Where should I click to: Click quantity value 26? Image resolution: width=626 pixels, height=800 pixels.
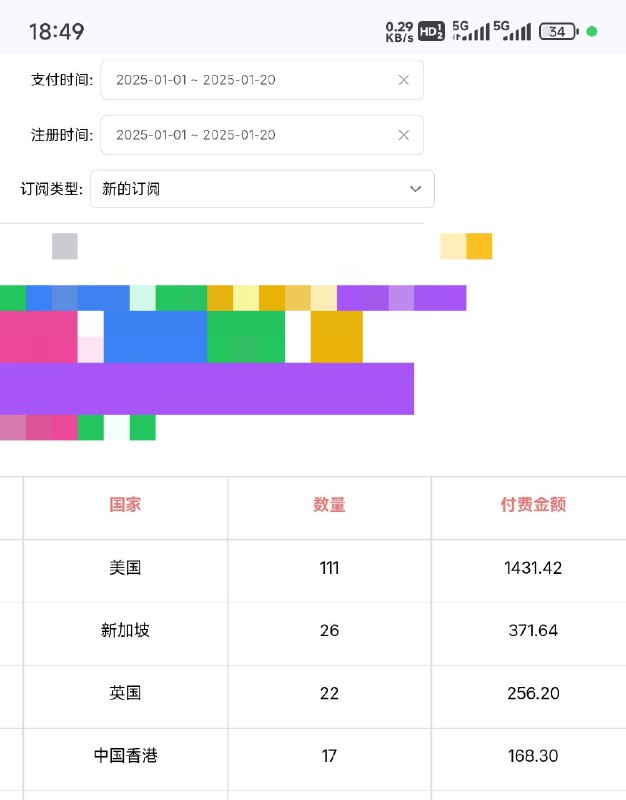pyautogui.click(x=329, y=631)
